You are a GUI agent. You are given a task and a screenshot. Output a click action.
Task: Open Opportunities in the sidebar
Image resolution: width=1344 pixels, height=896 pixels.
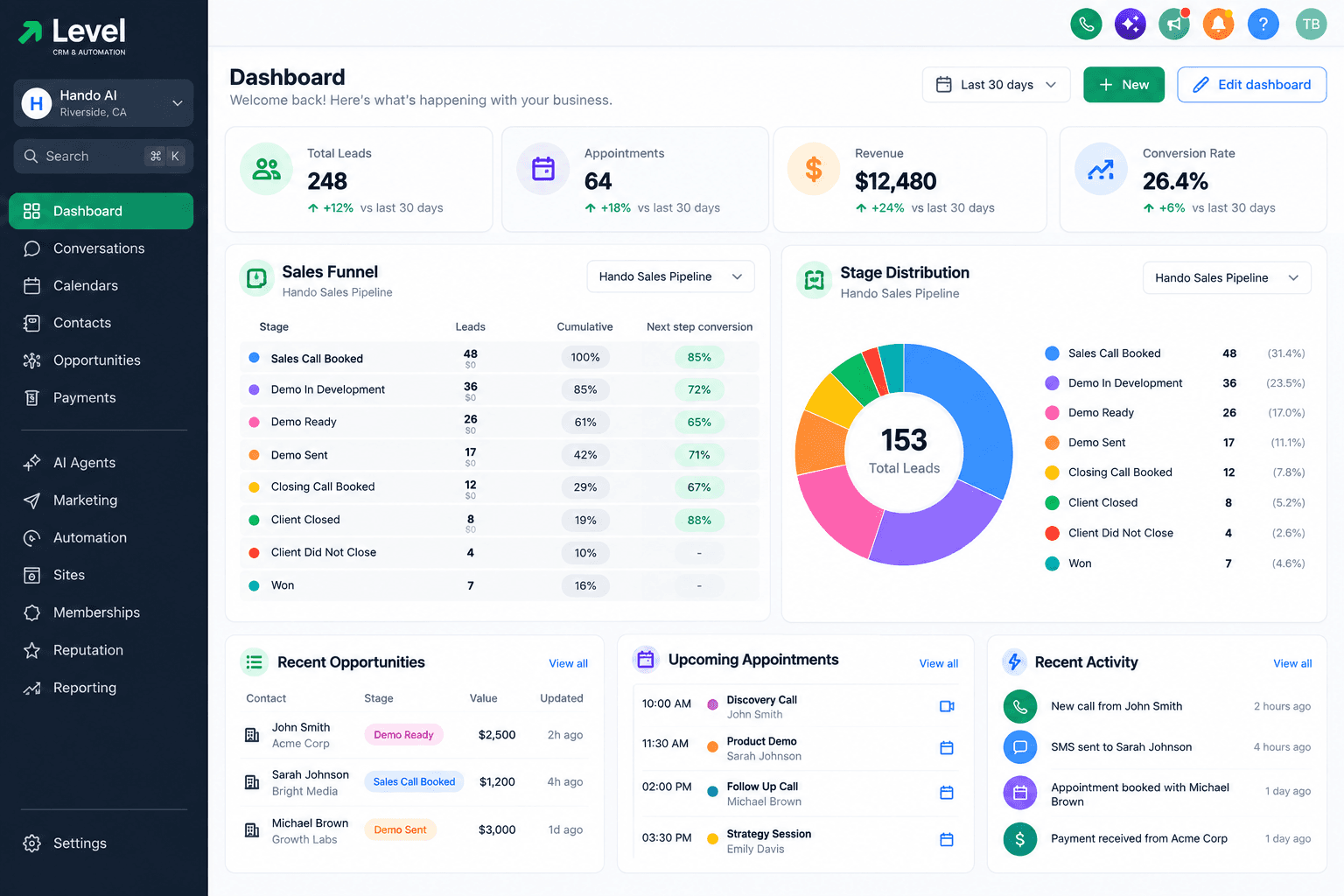coord(101,360)
